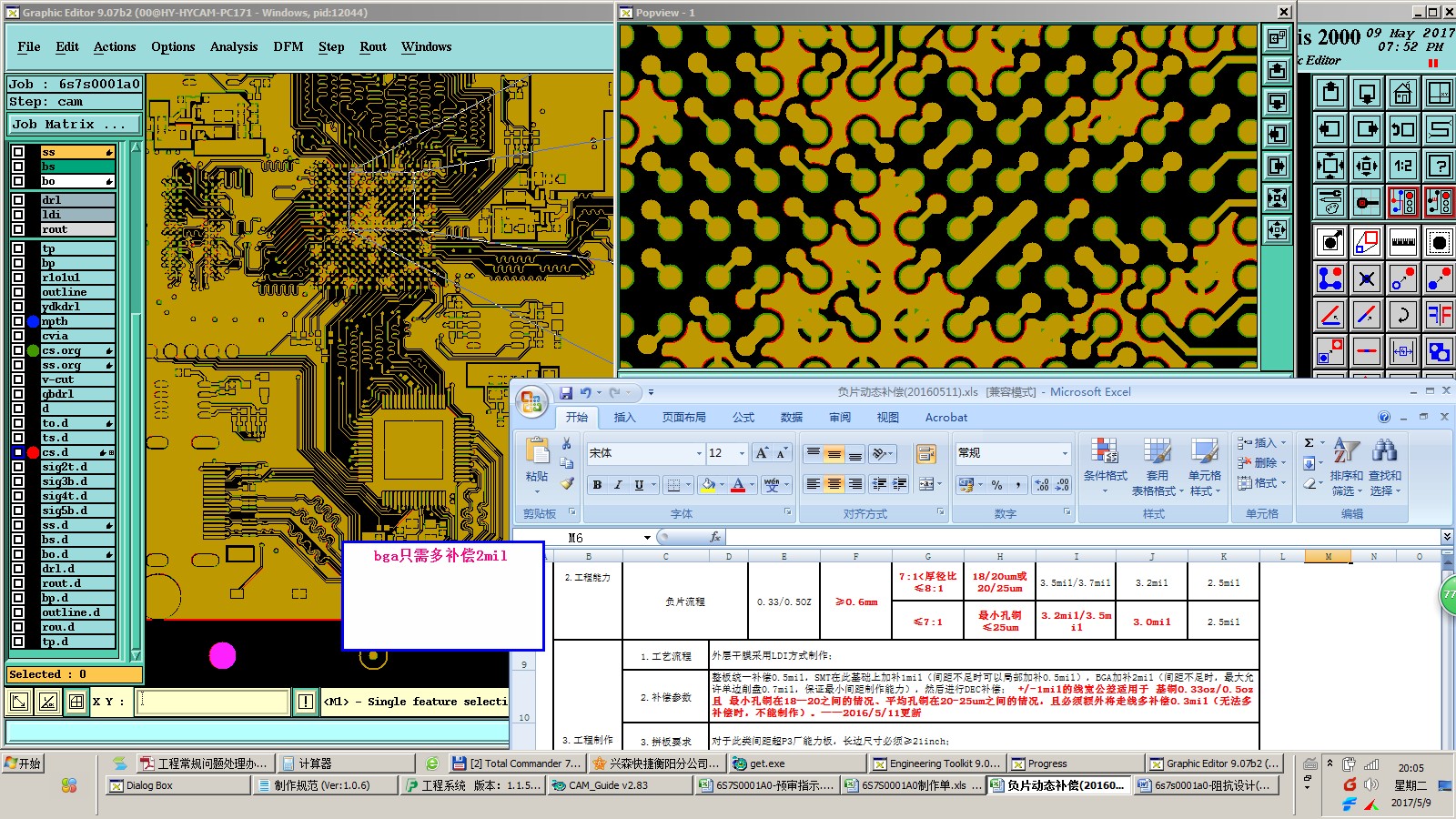1456x819 pixels.
Task: Click Italic button in Excel ribbon
Action: click(618, 485)
